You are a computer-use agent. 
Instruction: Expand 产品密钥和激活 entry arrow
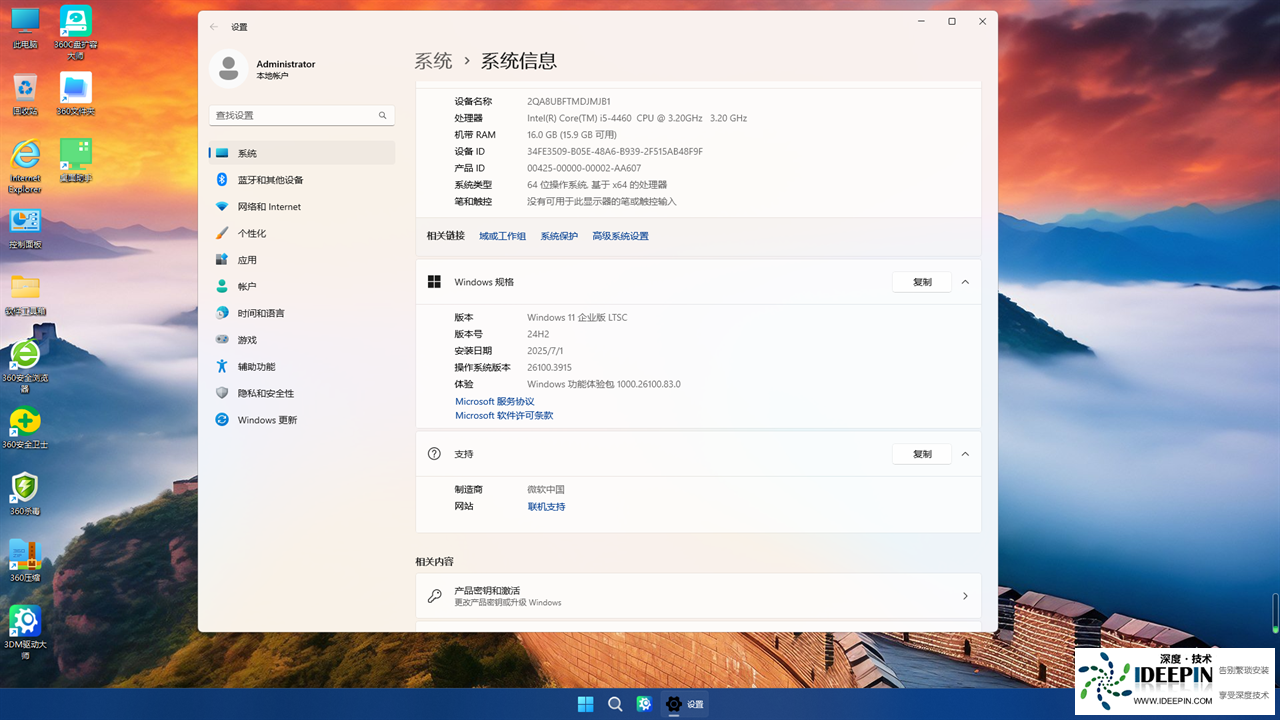[965, 596]
